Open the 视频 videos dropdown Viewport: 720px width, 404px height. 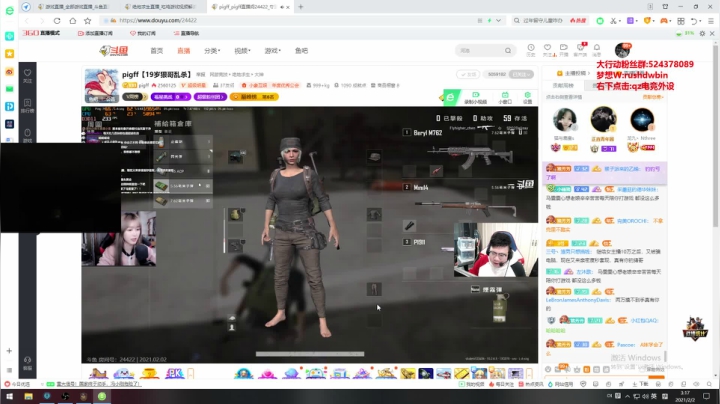point(242,50)
